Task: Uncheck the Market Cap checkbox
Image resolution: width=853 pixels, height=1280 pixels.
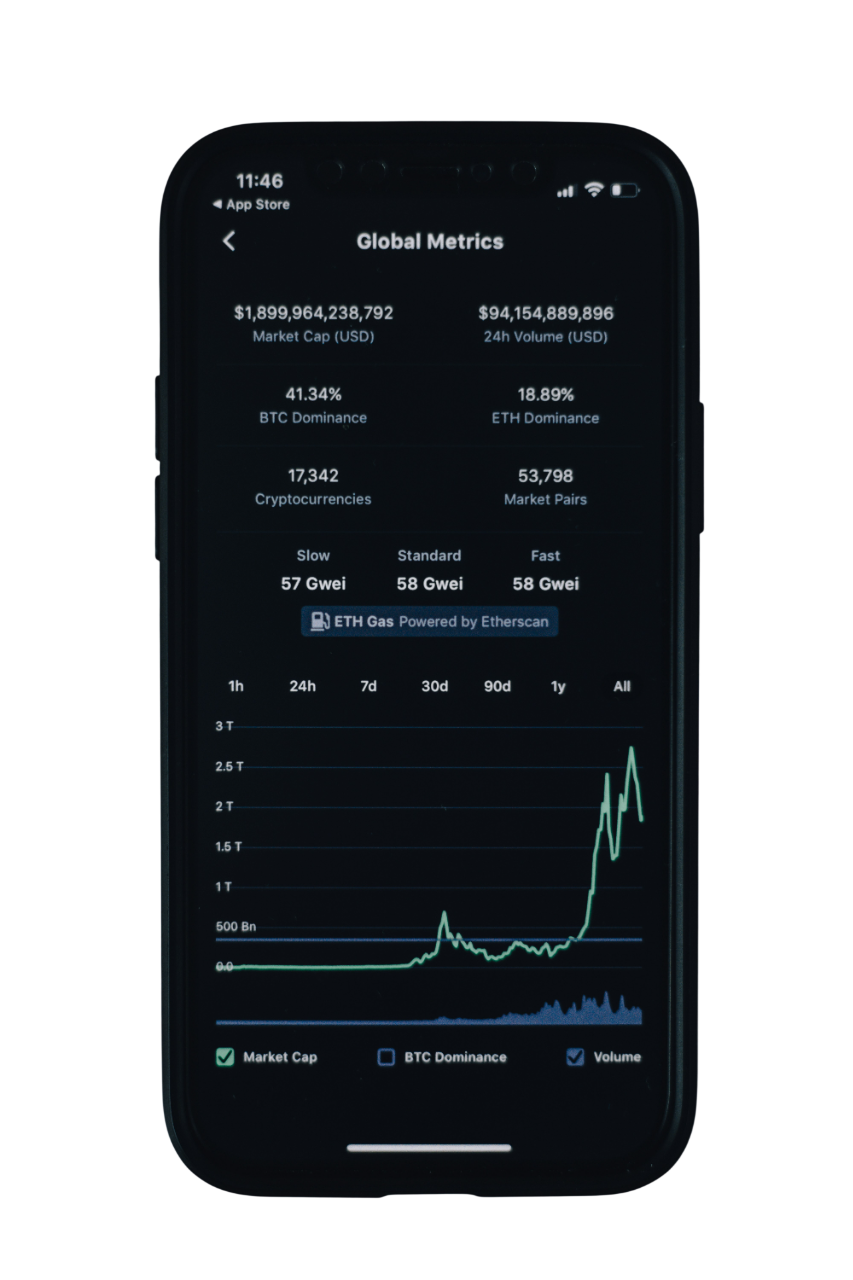Action: [225, 1057]
